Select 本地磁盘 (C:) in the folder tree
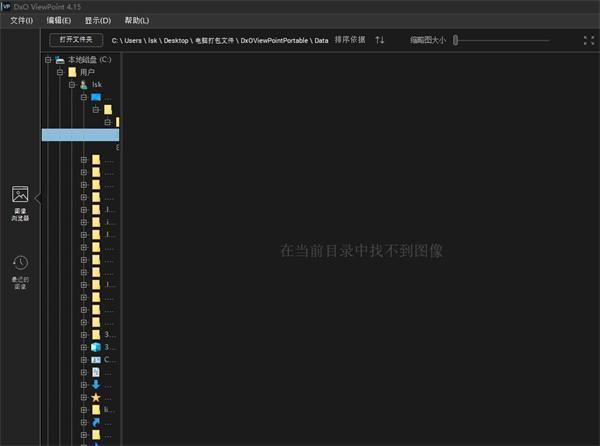This screenshot has width=600, height=446. (90, 60)
